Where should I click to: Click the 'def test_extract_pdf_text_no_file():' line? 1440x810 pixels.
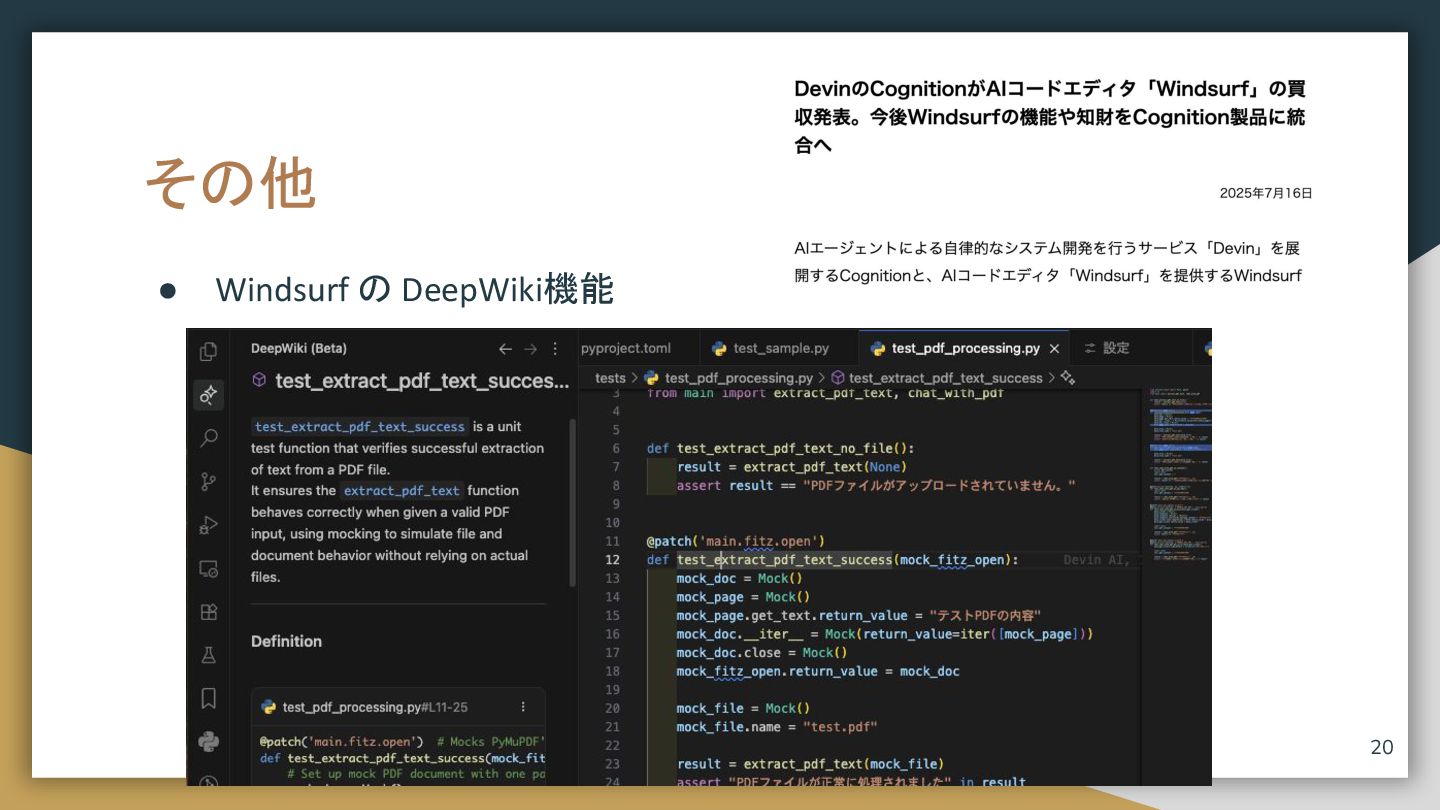coord(780,448)
